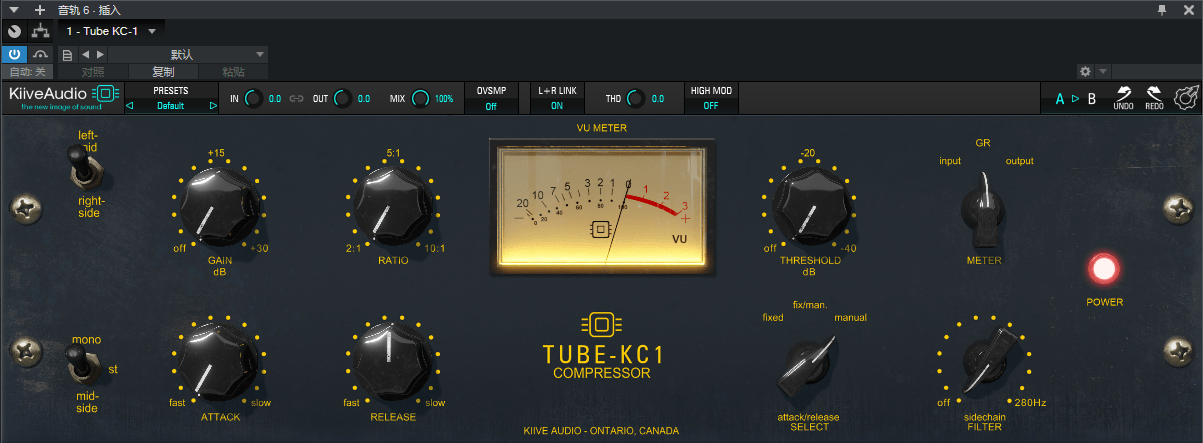Viewport: 1203px width, 443px height.
Task: Open the 默认 preset dropdown
Action: click(x=189, y=54)
